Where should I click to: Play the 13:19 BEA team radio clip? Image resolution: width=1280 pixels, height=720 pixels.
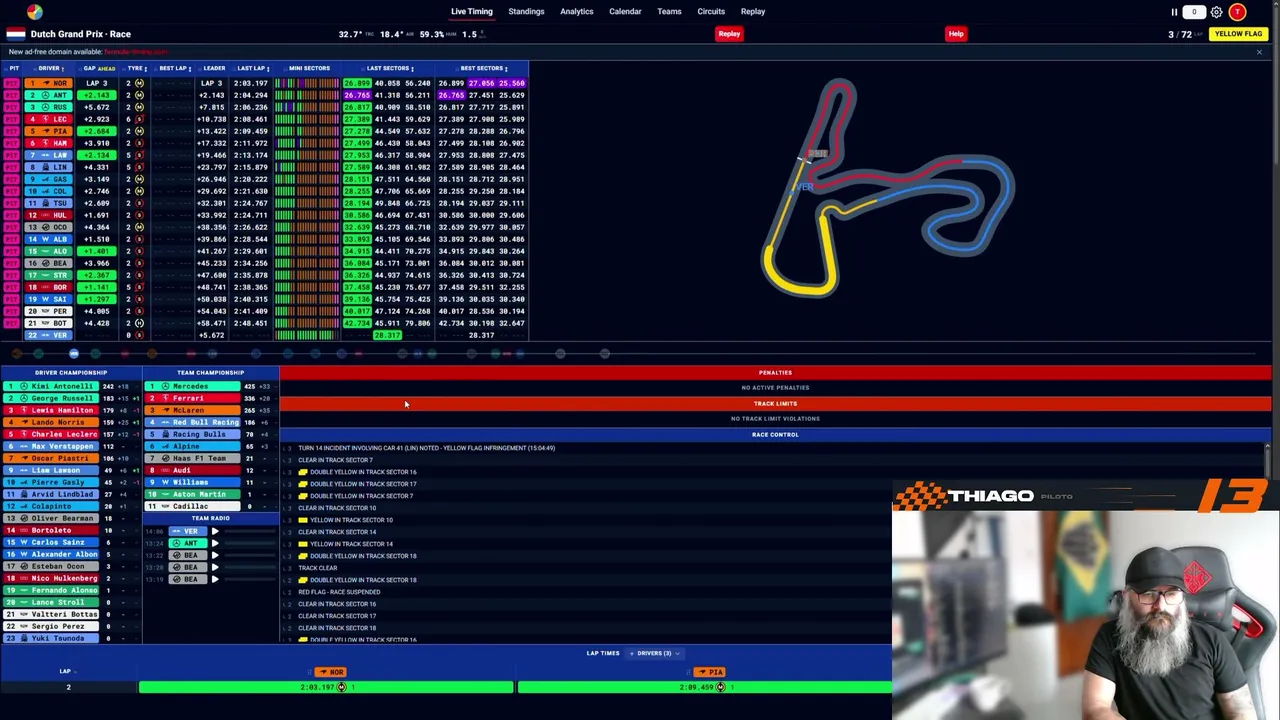215,580
